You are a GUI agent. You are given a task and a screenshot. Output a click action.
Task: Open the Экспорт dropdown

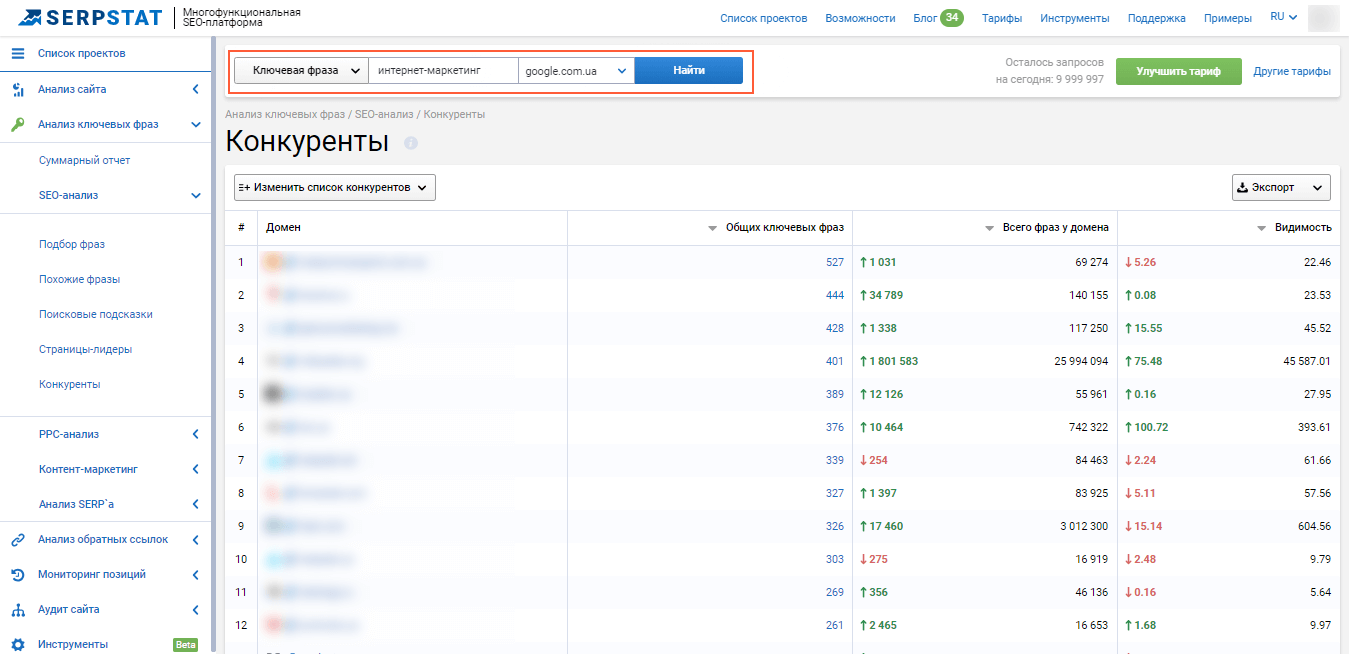tap(1281, 187)
